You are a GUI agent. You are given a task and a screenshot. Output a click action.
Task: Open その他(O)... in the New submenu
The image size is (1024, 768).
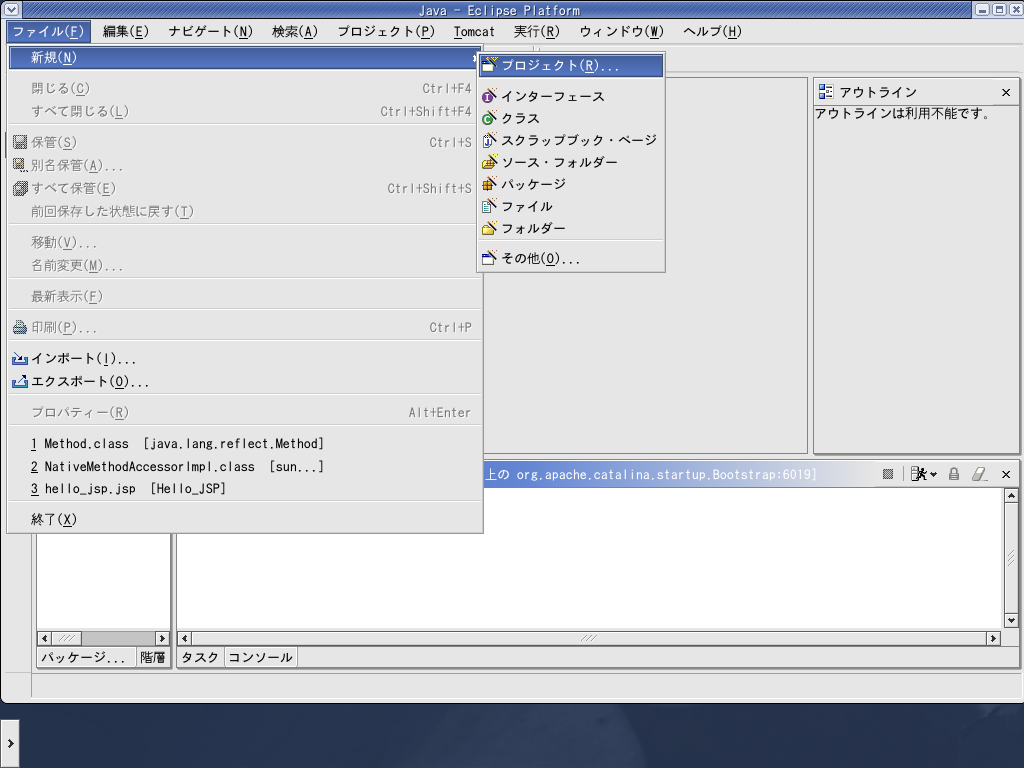point(571,259)
